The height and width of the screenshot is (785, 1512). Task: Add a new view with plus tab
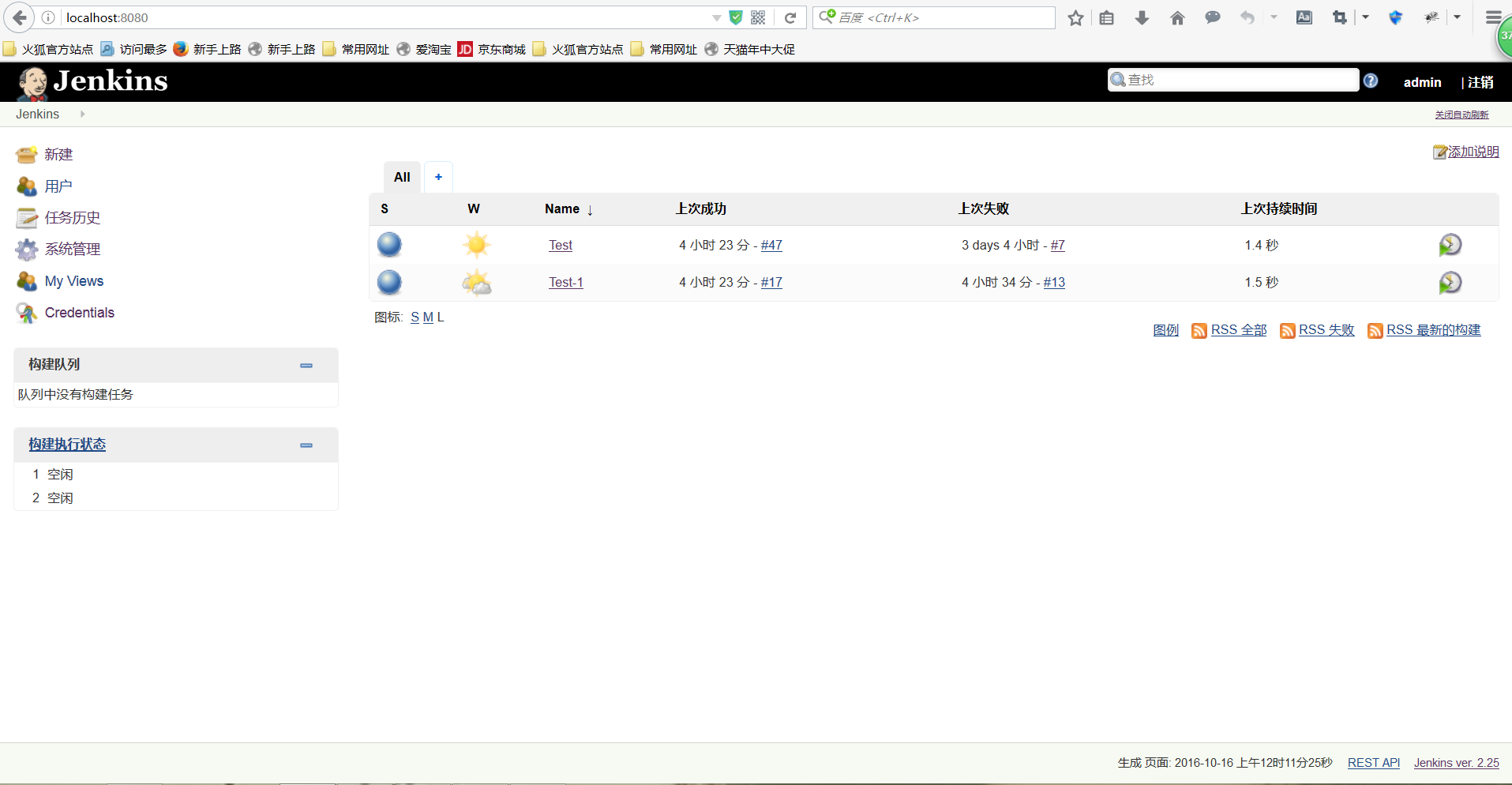click(x=438, y=177)
